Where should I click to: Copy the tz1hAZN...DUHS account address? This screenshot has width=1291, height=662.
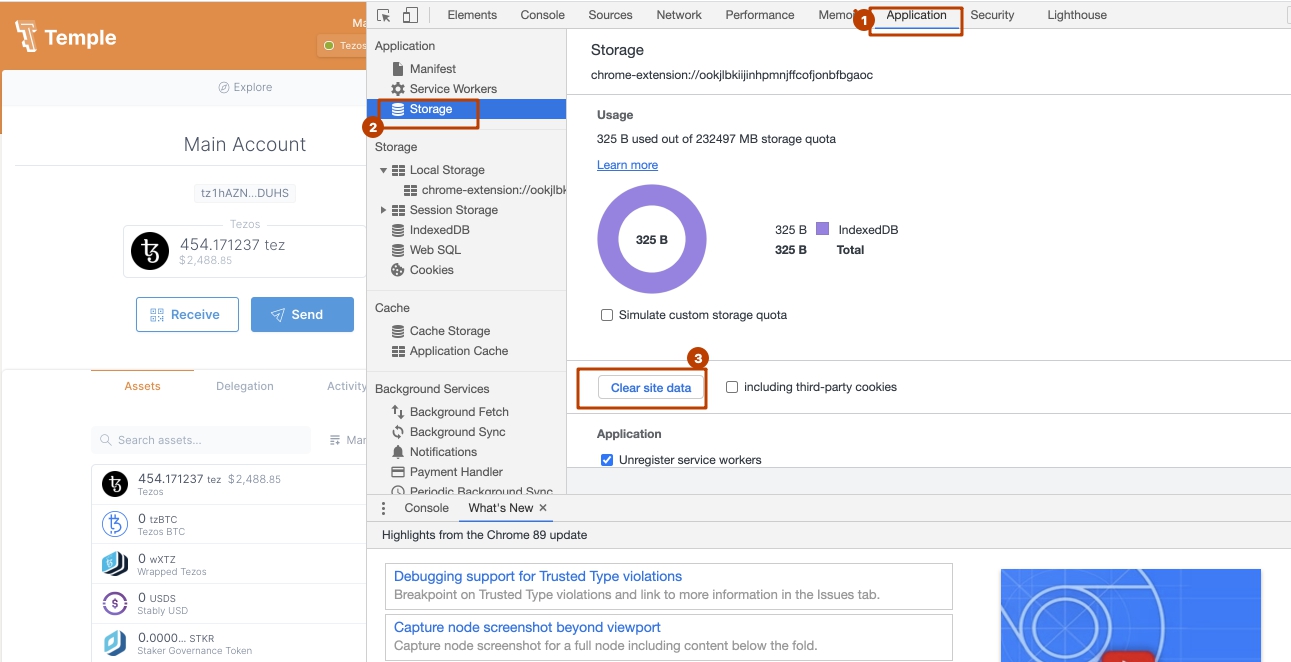(x=245, y=194)
